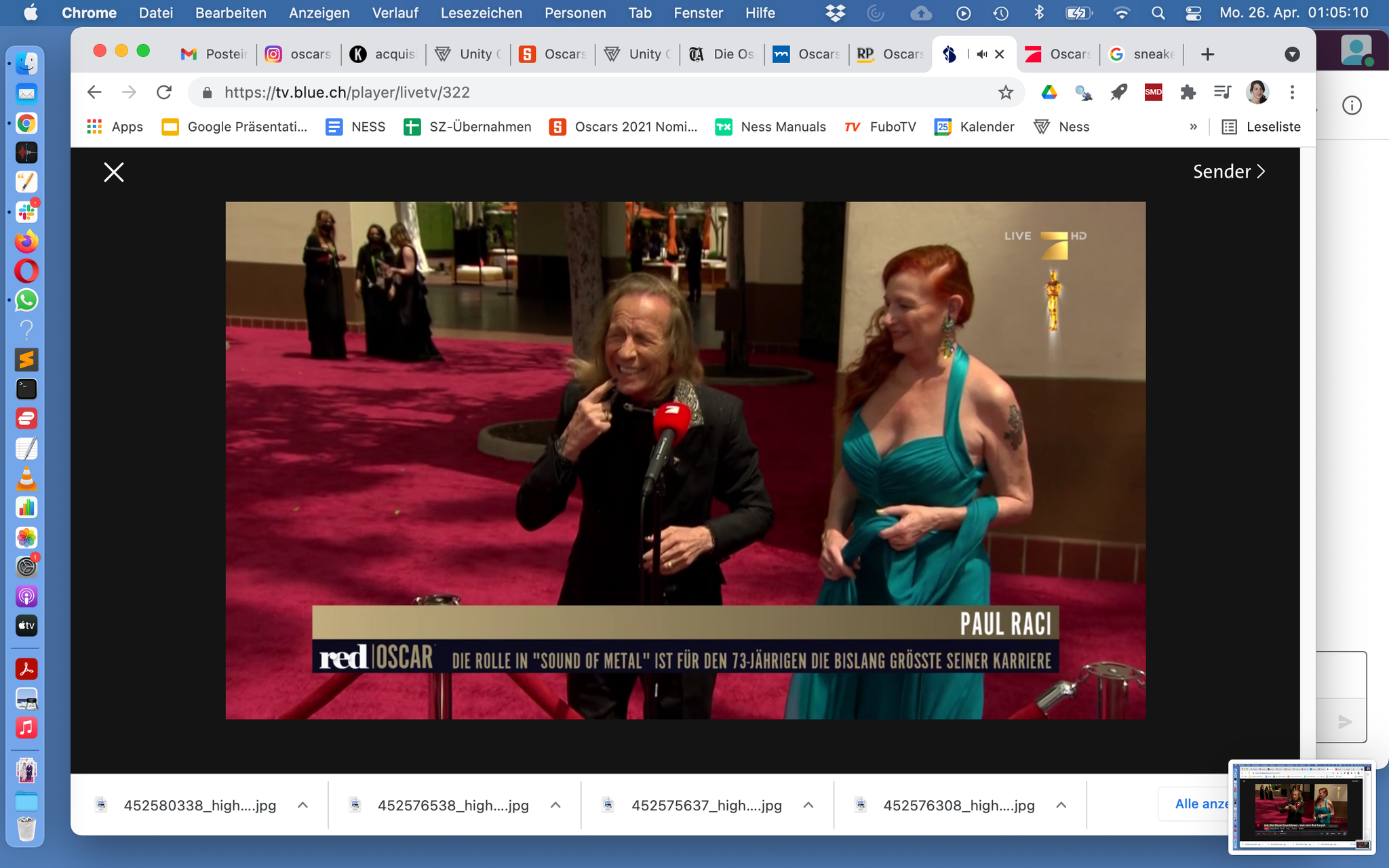Open Chrome three-dot menu

point(1292,92)
